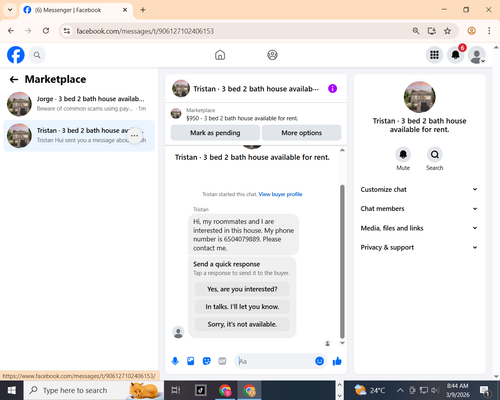Click the $950 Marketplace listing header
The image size is (500, 400).
(256, 114)
